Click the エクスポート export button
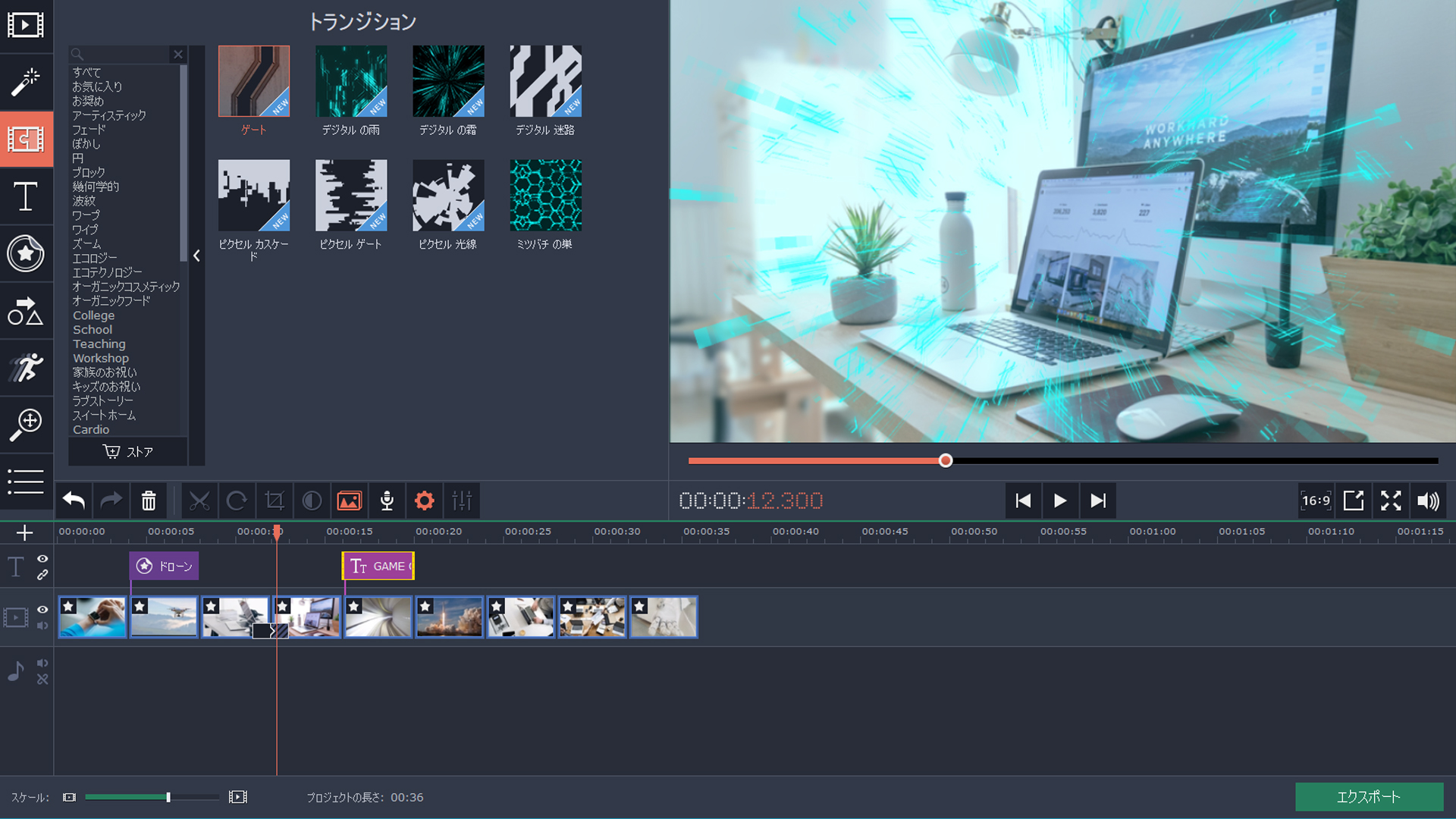 pyautogui.click(x=1368, y=797)
